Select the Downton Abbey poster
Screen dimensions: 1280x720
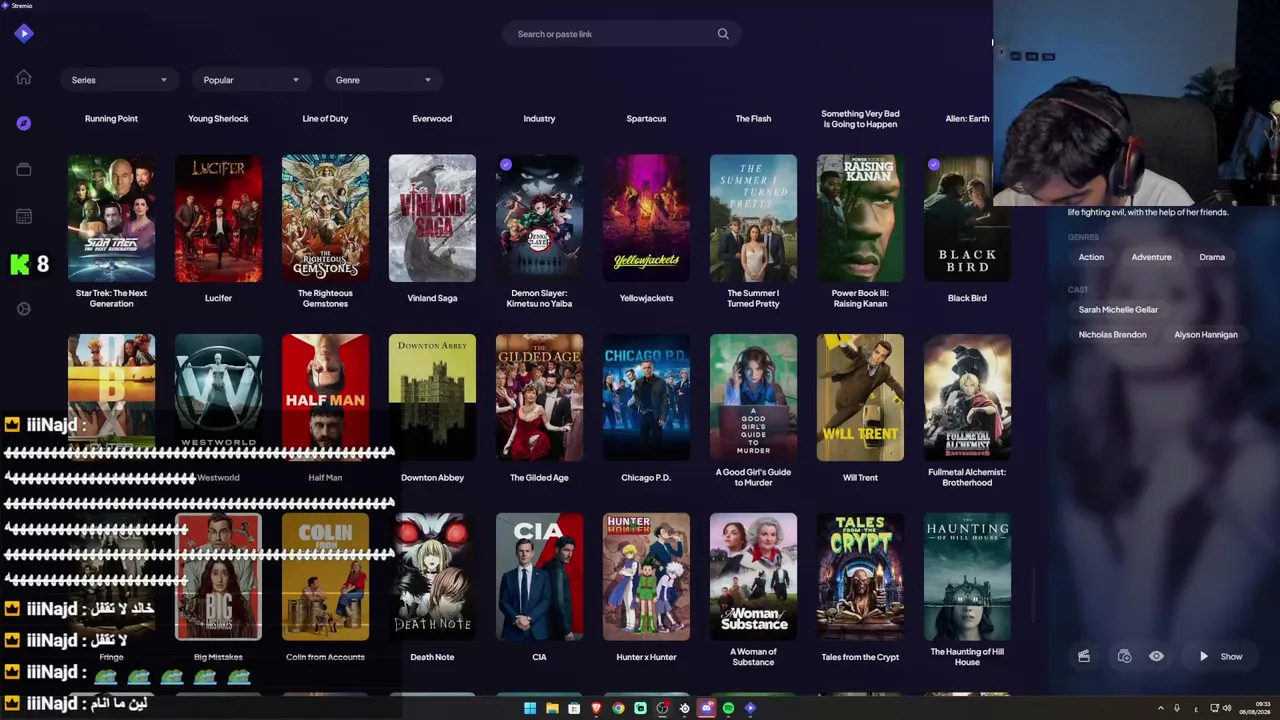pos(432,398)
